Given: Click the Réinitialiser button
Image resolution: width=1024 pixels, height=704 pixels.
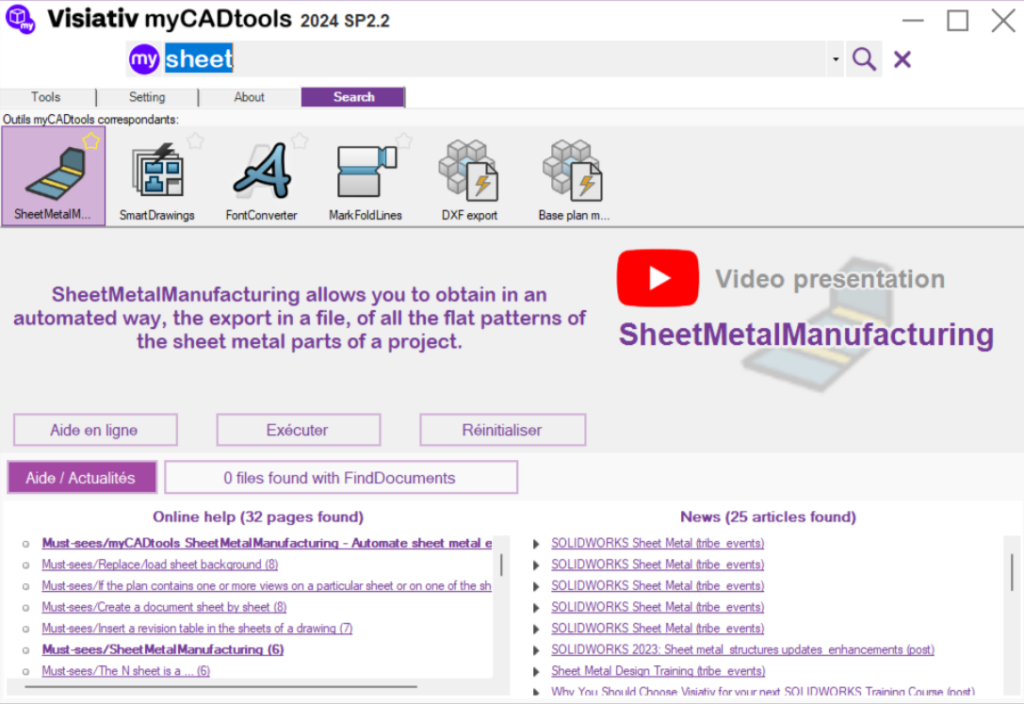Looking at the screenshot, I should click(x=502, y=430).
